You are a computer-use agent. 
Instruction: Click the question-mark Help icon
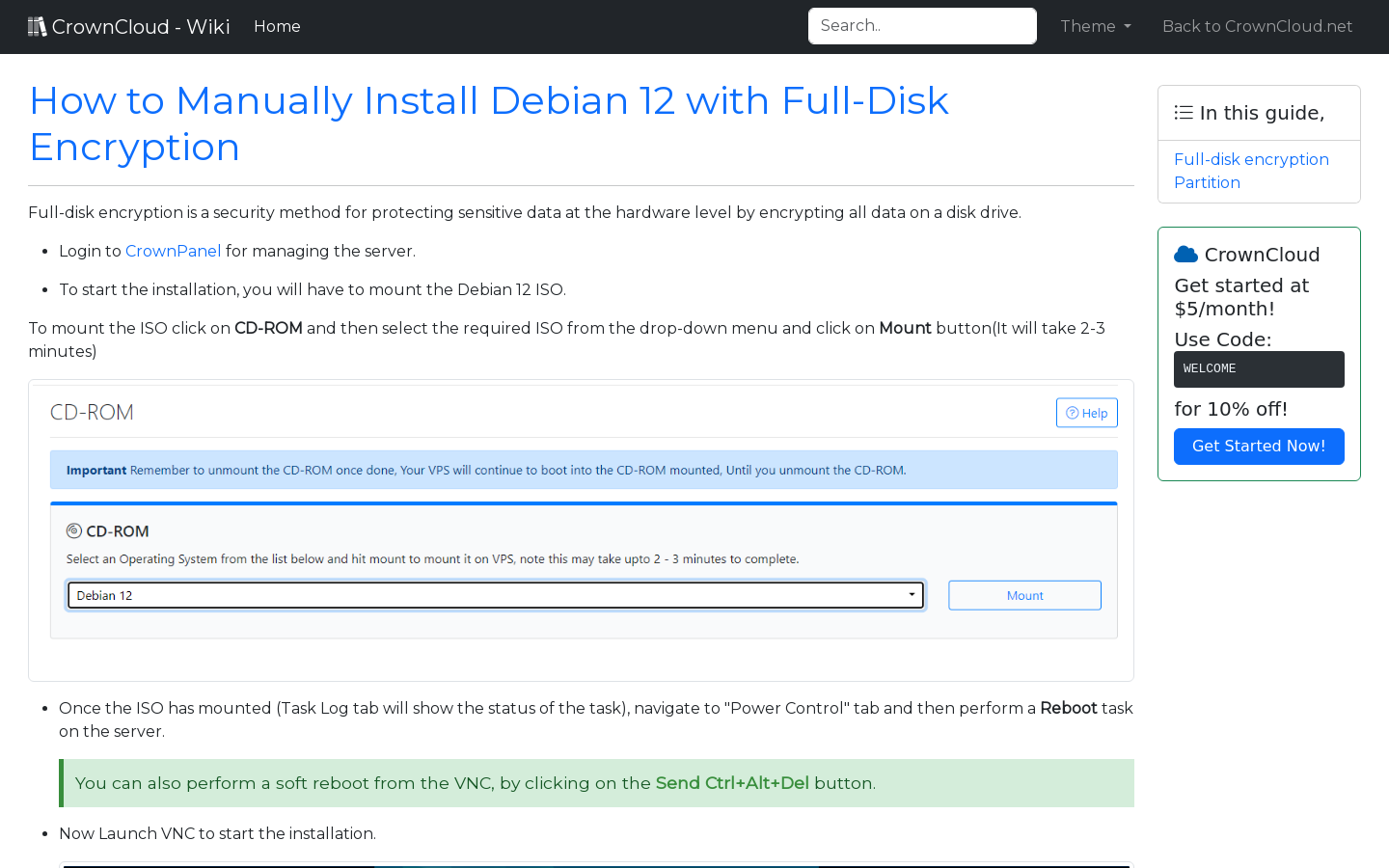pos(1072,412)
